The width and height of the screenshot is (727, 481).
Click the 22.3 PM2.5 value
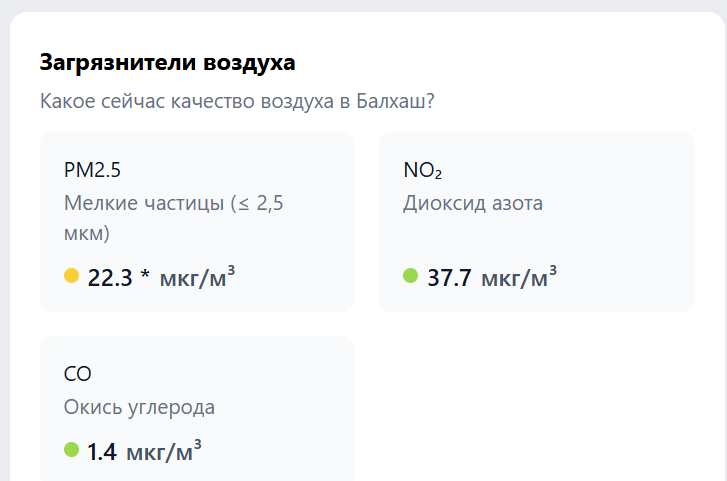tap(110, 278)
